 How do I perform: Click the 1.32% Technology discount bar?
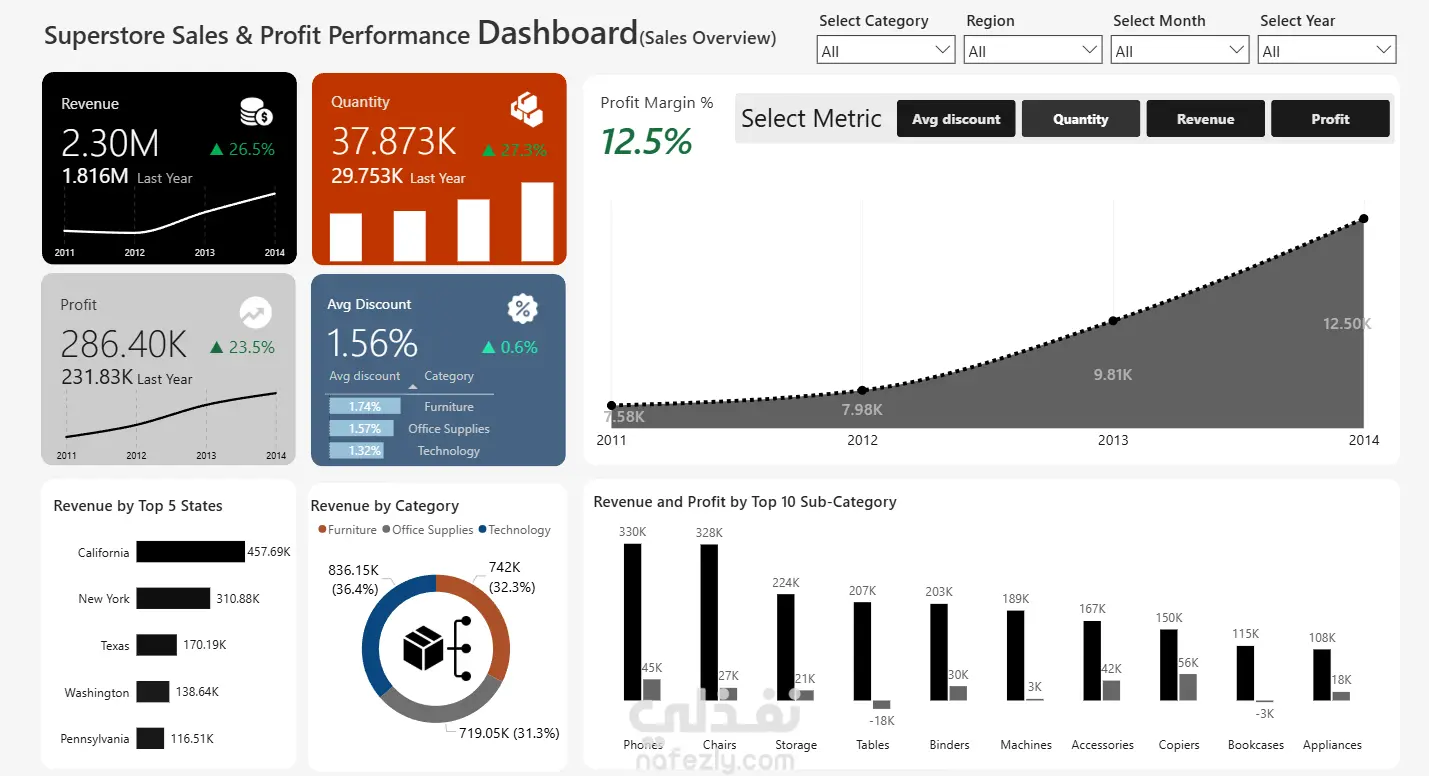355,450
